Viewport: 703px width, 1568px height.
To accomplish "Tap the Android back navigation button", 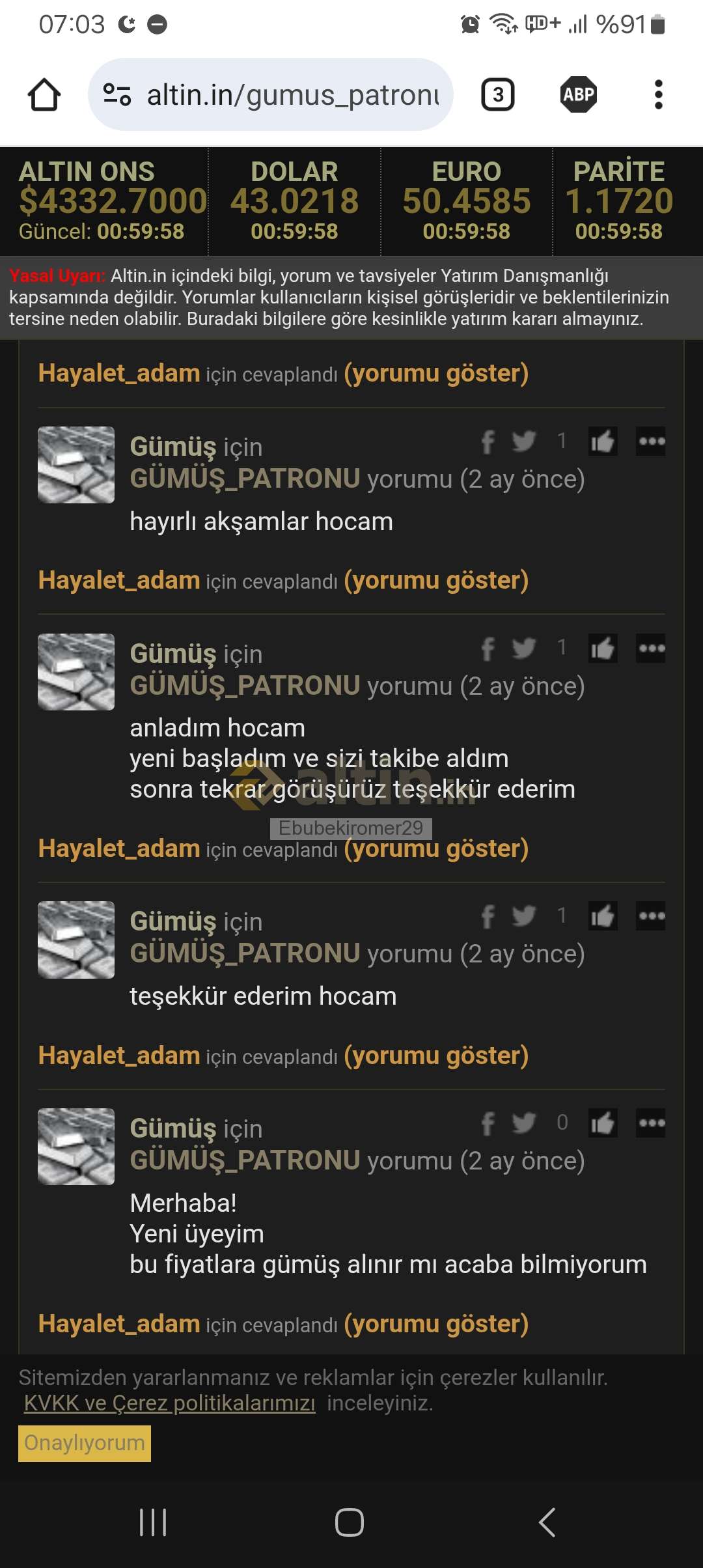I will pos(547,1522).
